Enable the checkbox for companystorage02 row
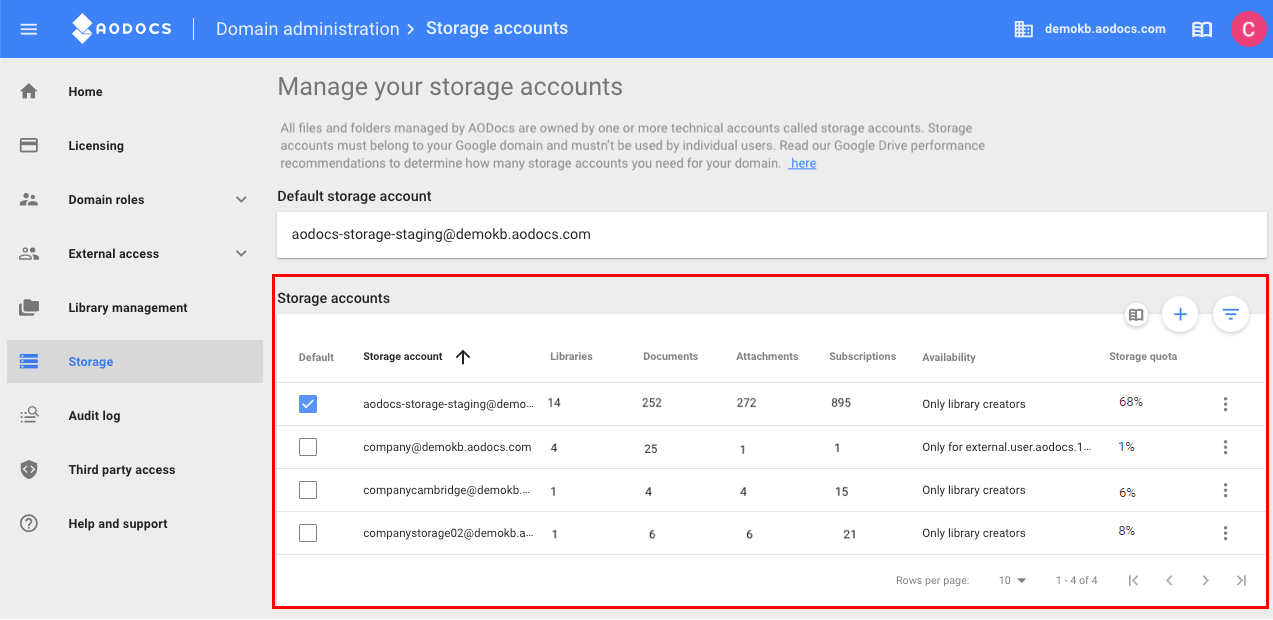The image size is (1273, 620). pyautogui.click(x=308, y=533)
